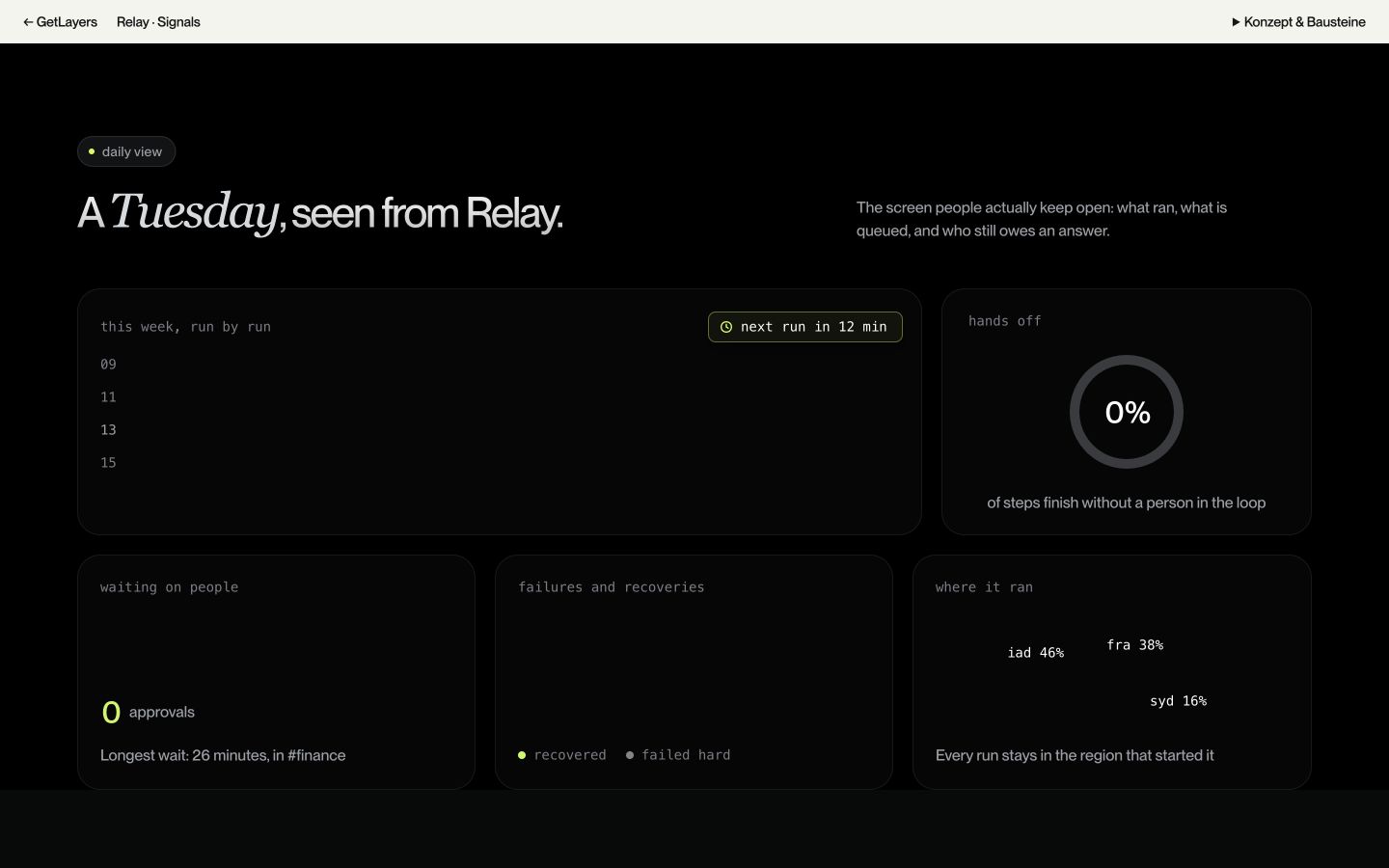
Task: Click the where it ran heading
Action: [984, 587]
